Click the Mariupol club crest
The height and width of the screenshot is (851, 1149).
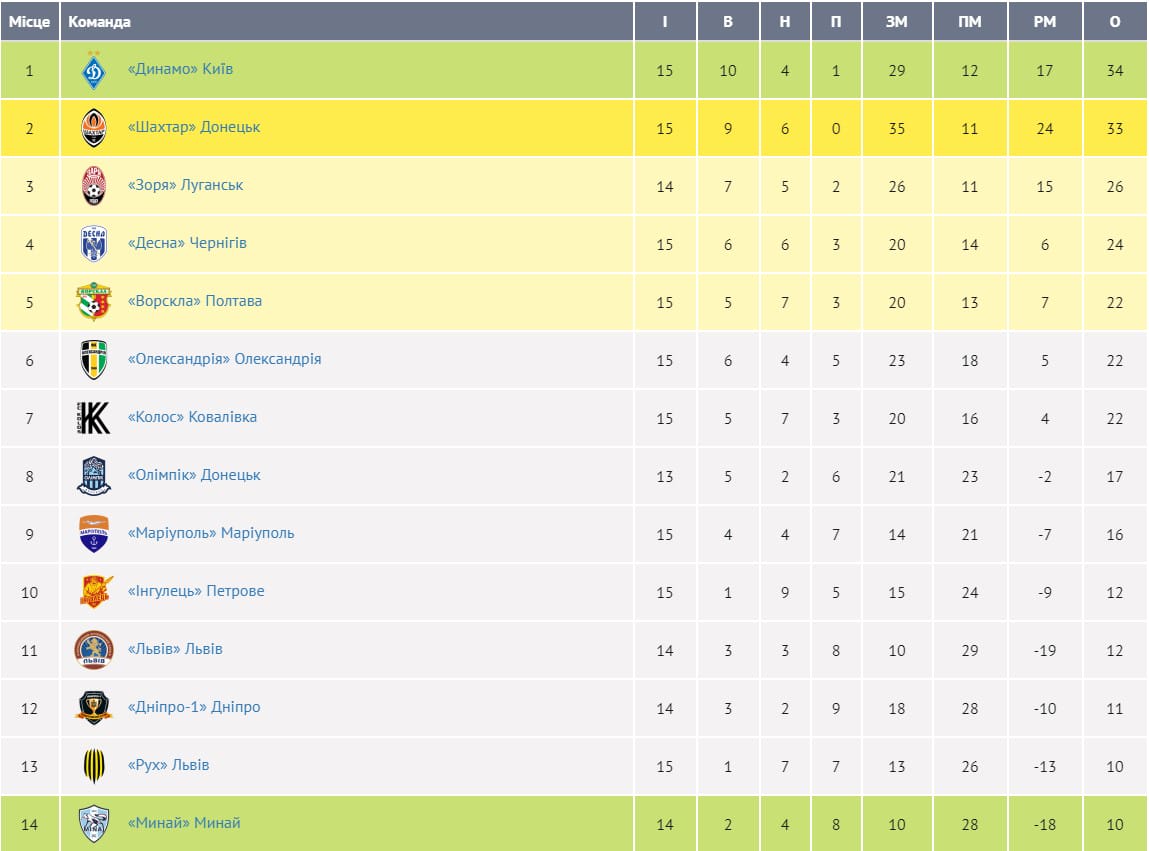click(94, 534)
